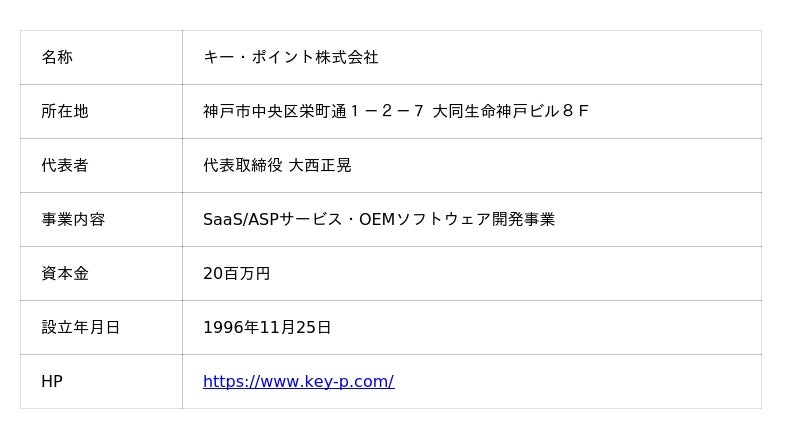Select the 1996年11月25日 founding date
Image resolution: width=800 pixels, height=439 pixels.
point(267,327)
